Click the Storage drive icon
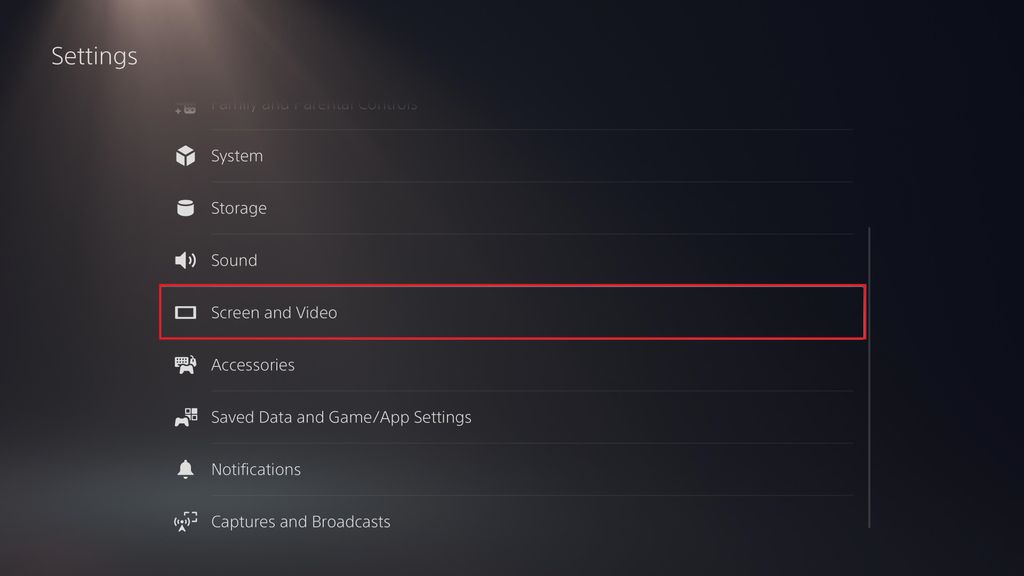The height and width of the screenshot is (576, 1024). point(186,208)
